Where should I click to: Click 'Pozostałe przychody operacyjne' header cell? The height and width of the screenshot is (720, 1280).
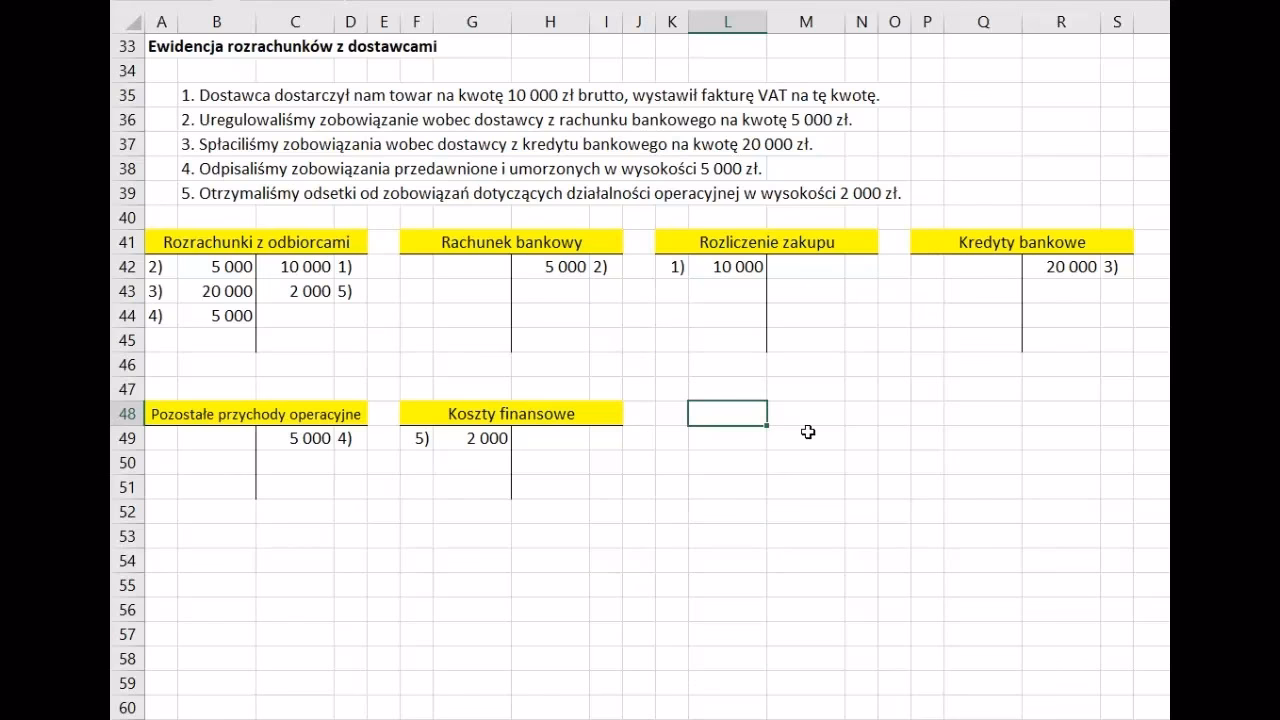256,414
